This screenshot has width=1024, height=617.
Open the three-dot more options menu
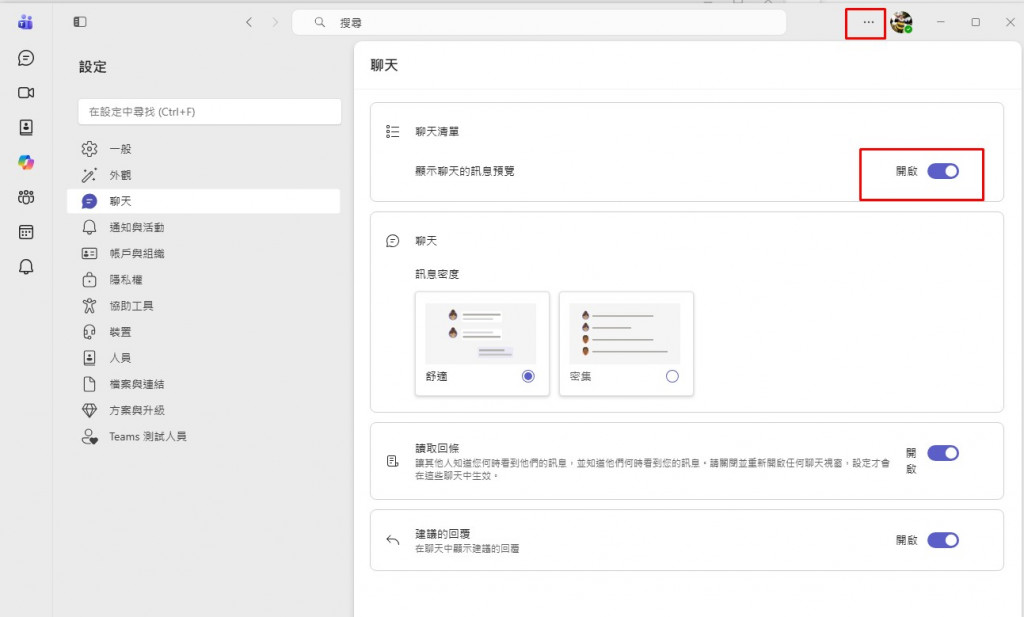coord(868,22)
